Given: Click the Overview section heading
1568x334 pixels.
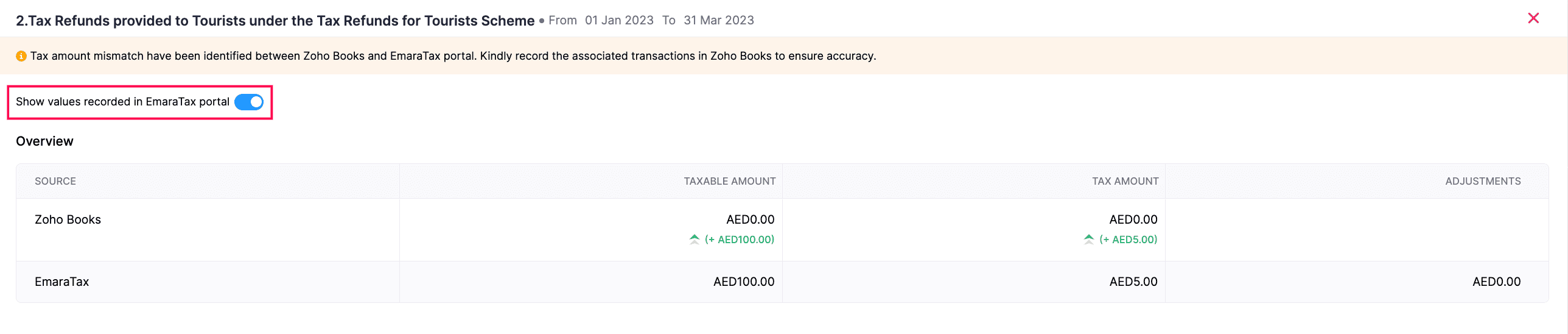Looking at the screenshot, I should (x=44, y=141).
